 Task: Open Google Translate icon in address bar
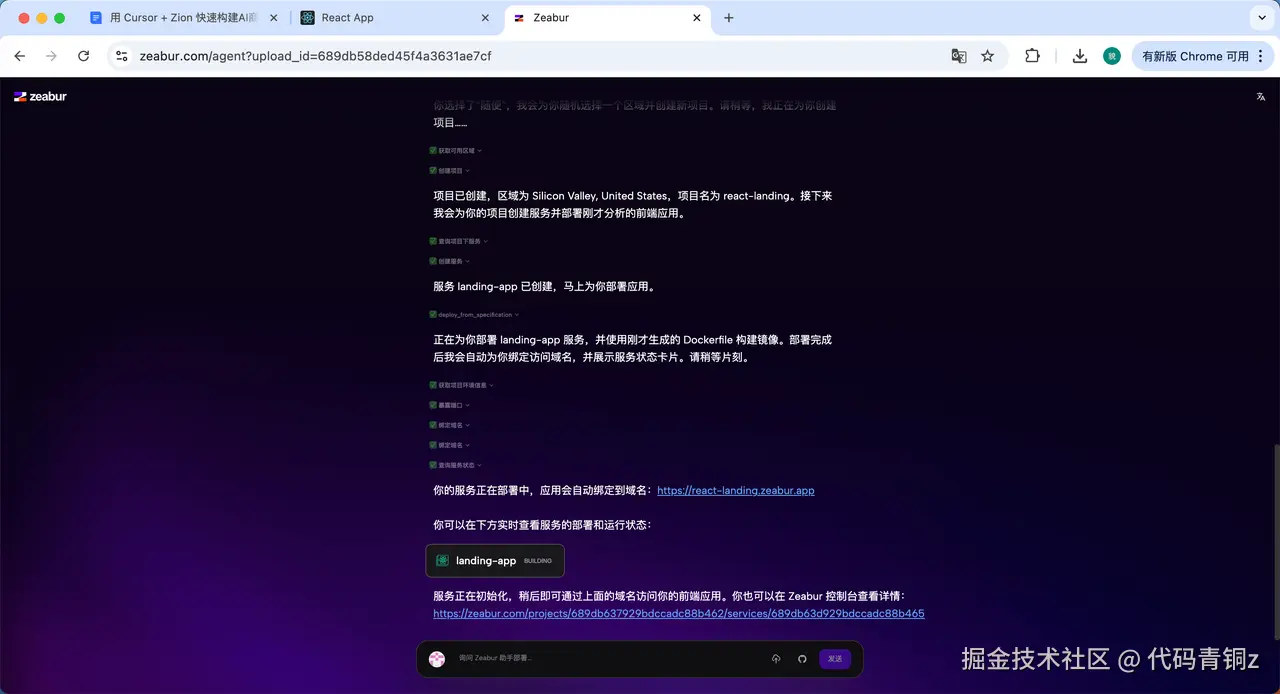click(x=959, y=56)
